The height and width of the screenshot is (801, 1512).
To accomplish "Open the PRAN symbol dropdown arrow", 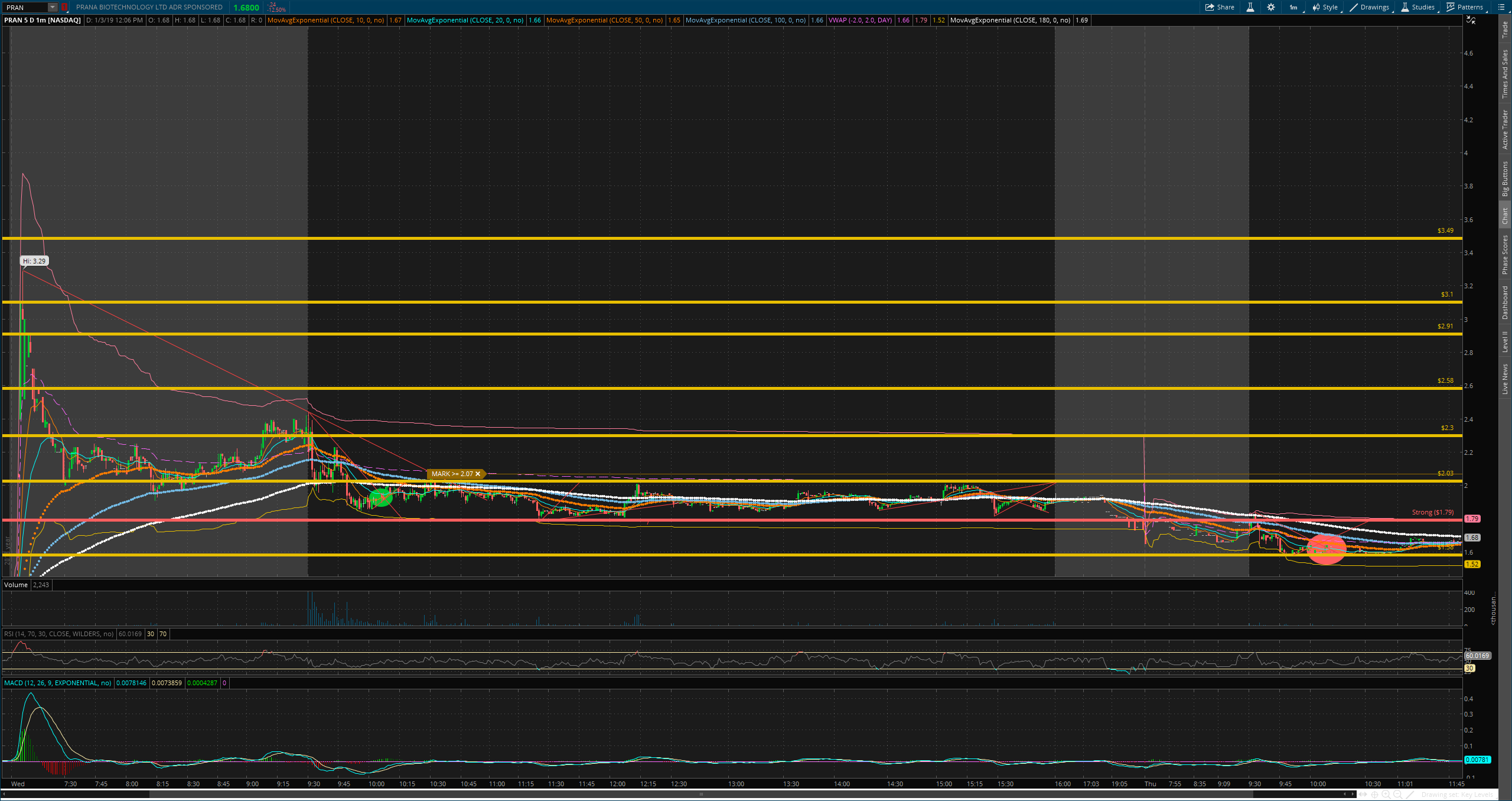I will click(53, 7).
